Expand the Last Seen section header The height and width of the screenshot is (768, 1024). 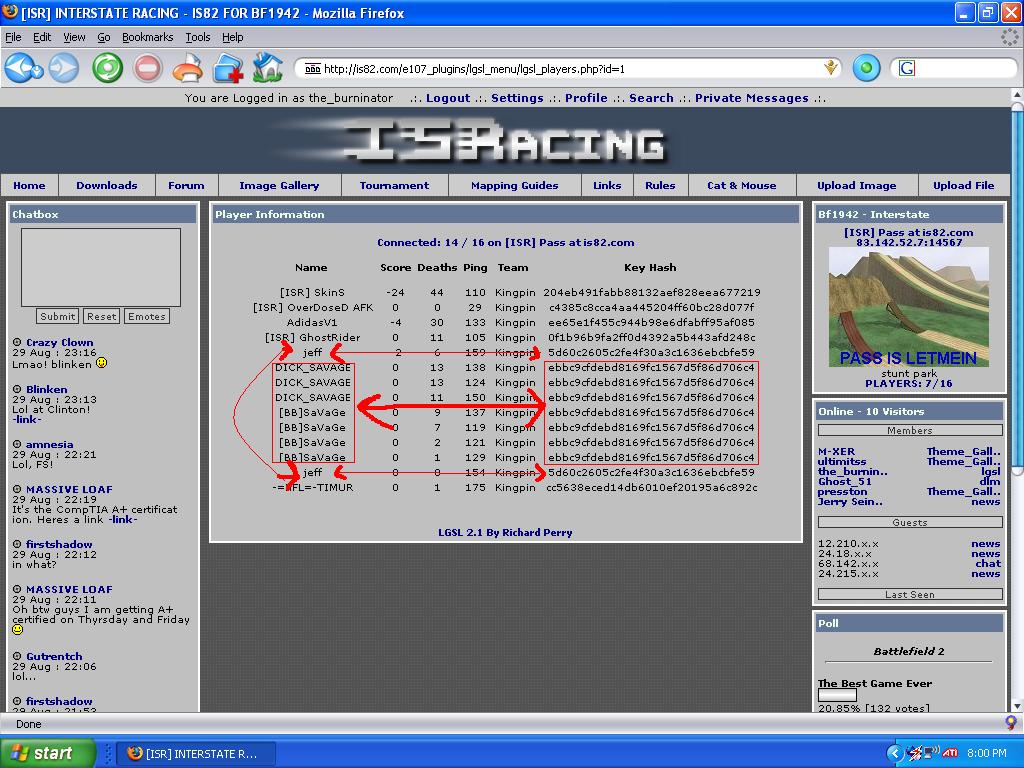[910, 594]
